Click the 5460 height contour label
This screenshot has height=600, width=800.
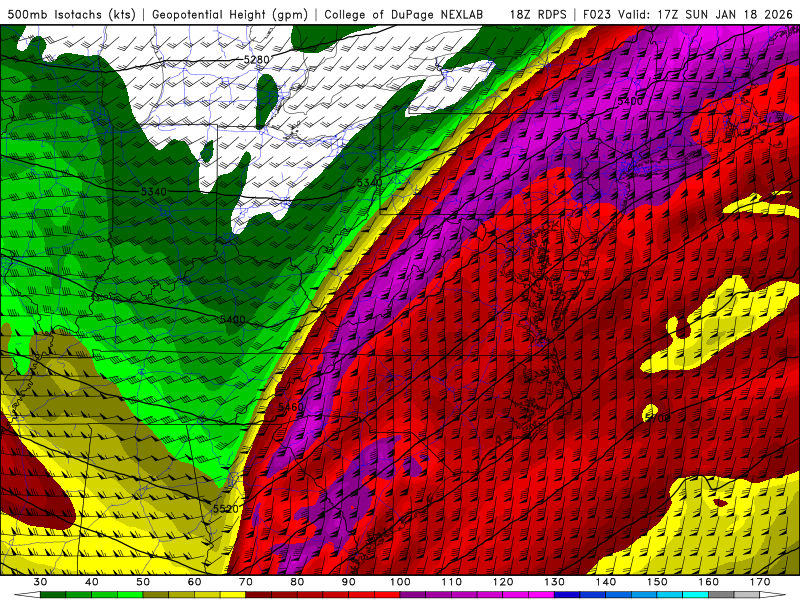291,407
